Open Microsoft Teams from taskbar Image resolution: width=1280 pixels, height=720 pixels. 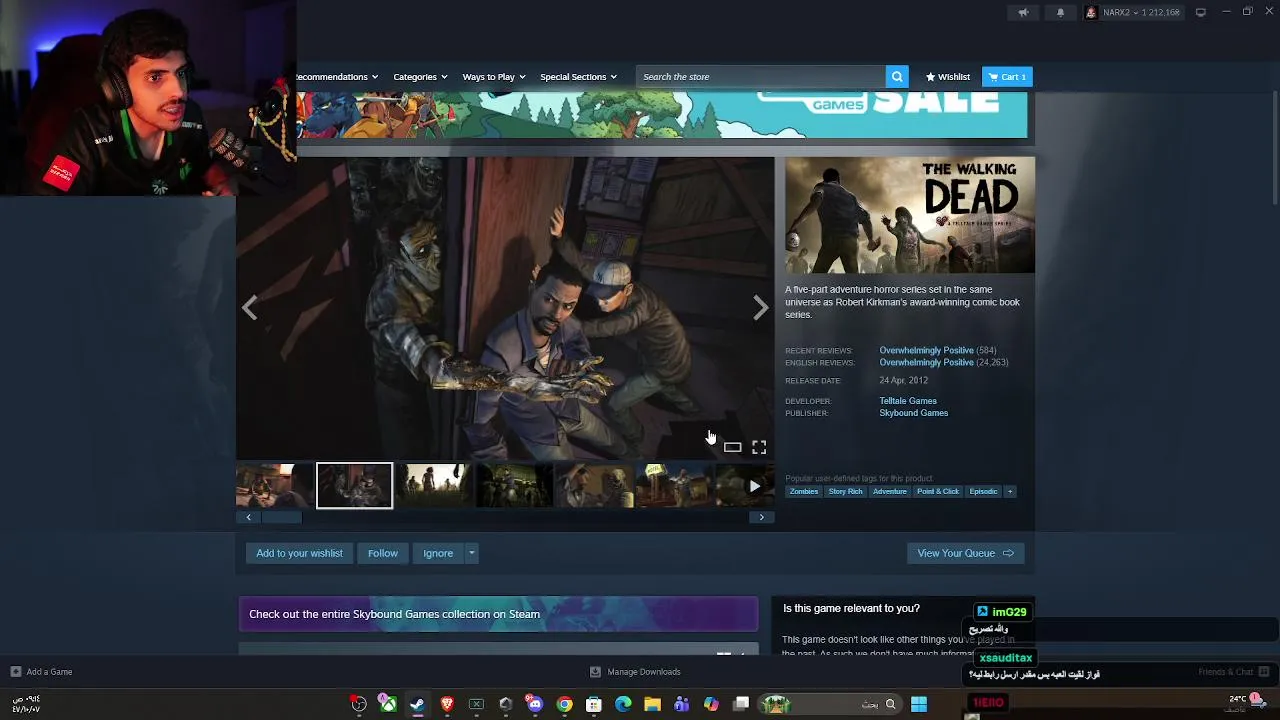682,704
